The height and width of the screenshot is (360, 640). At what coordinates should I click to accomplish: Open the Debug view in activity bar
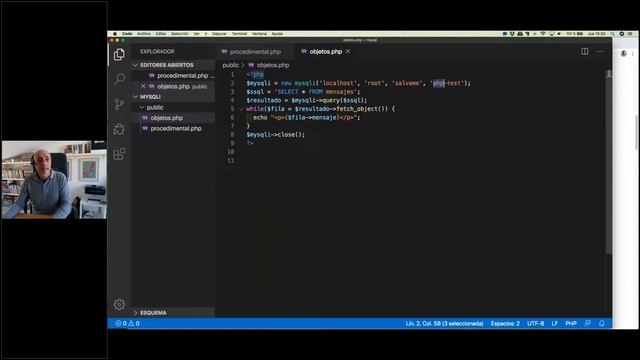coord(119,129)
